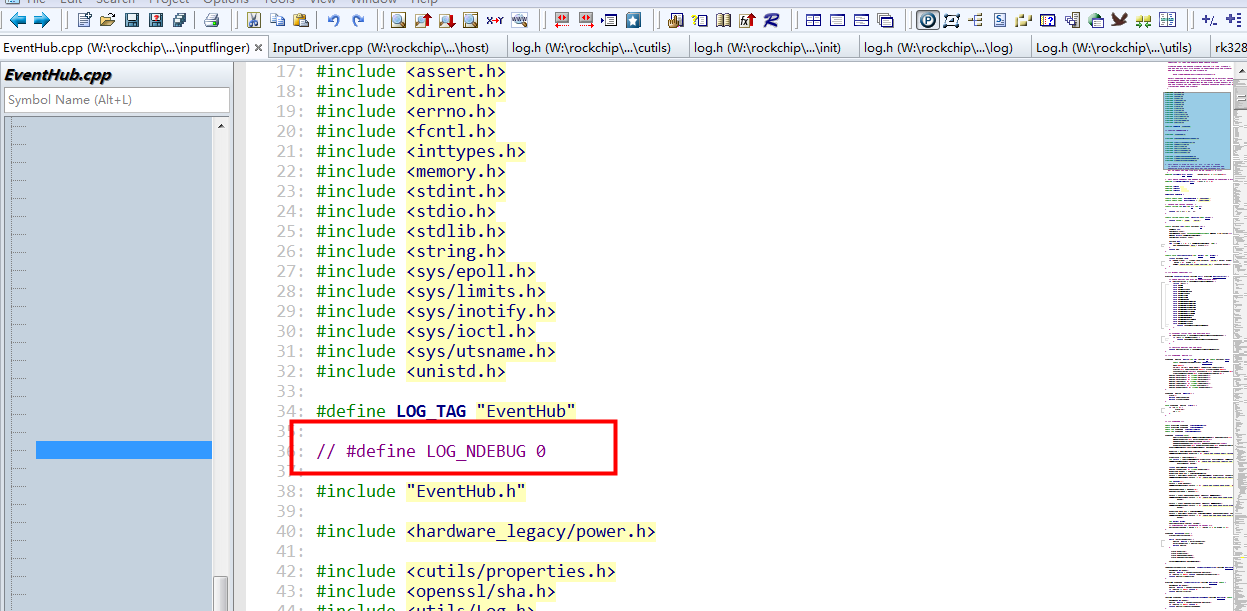Click the Go Back navigation arrow
This screenshot has height=611, width=1247.
(17, 20)
